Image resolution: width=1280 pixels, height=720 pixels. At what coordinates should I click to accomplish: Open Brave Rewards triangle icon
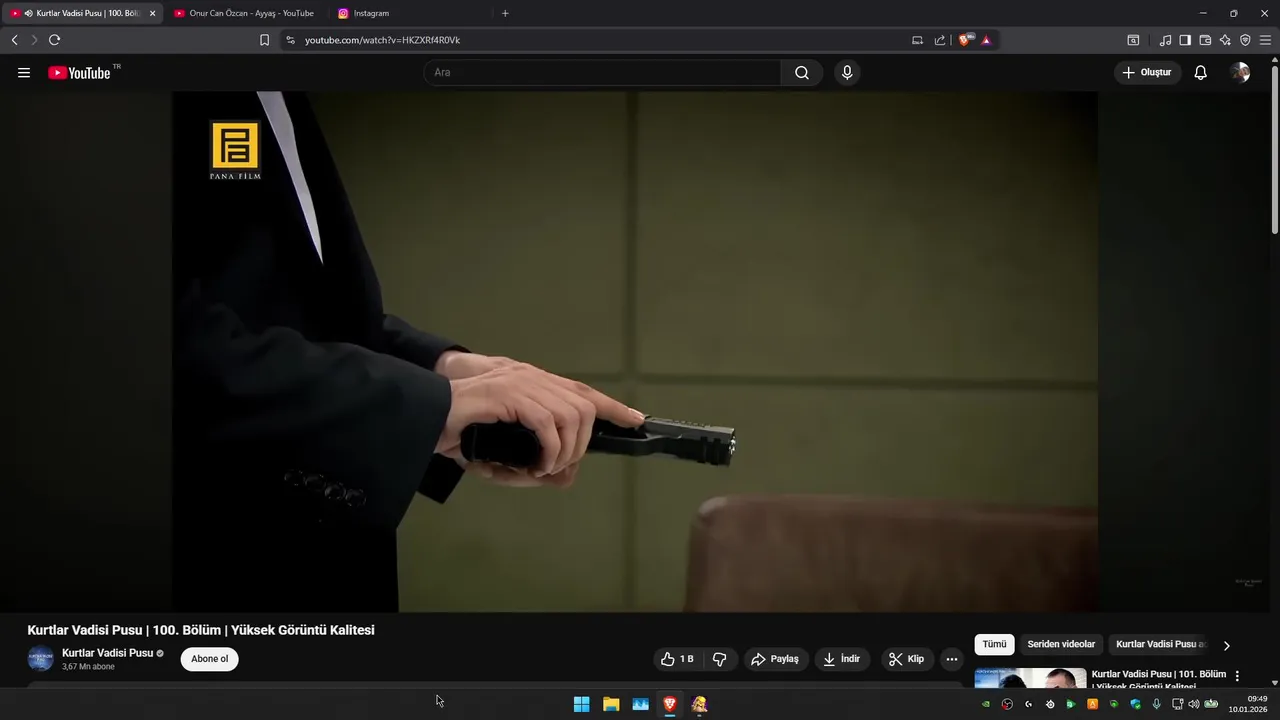click(x=986, y=40)
